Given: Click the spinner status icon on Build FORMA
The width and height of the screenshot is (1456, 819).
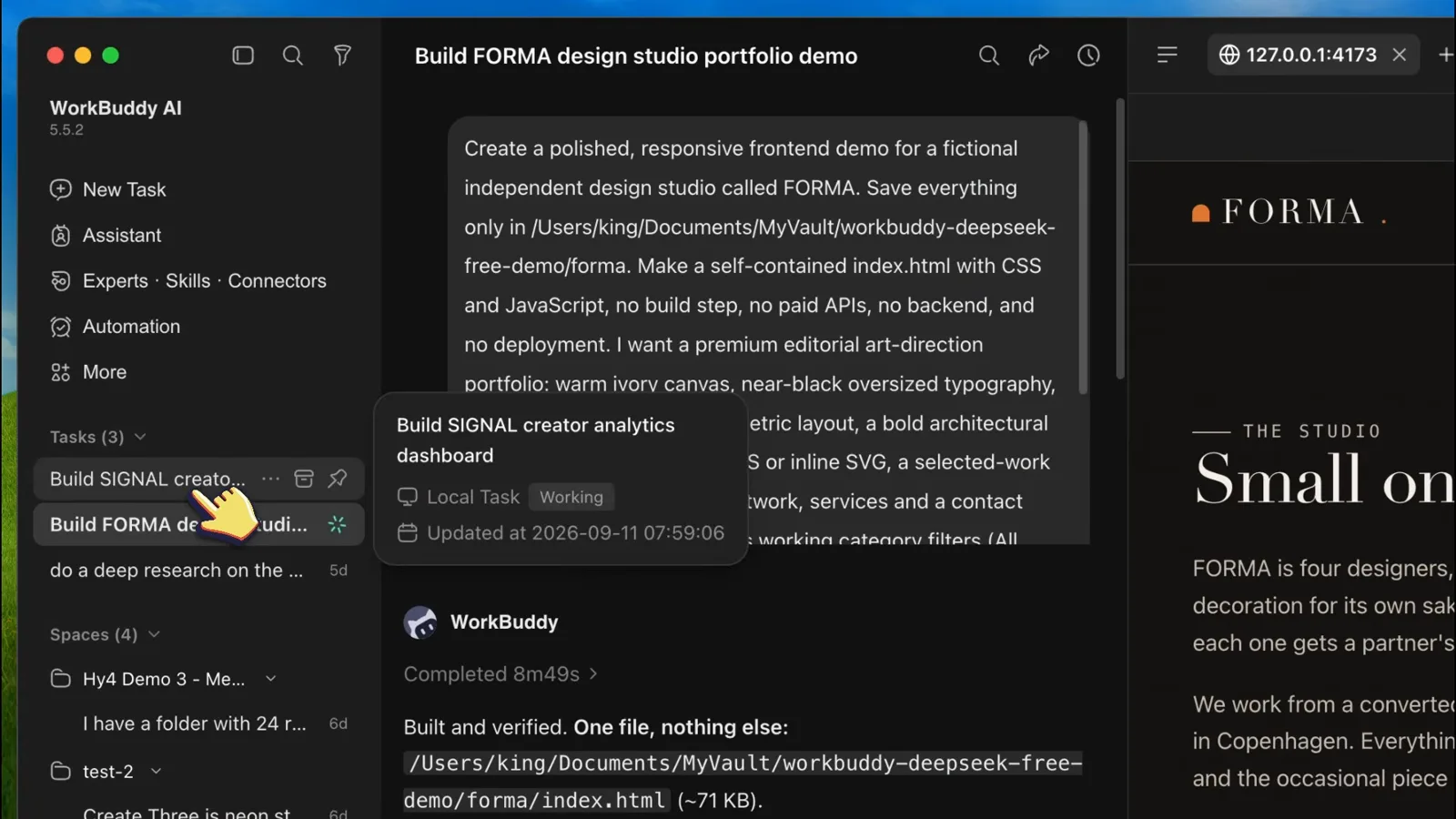Looking at the screenshot, I should [x=337, y=524].
